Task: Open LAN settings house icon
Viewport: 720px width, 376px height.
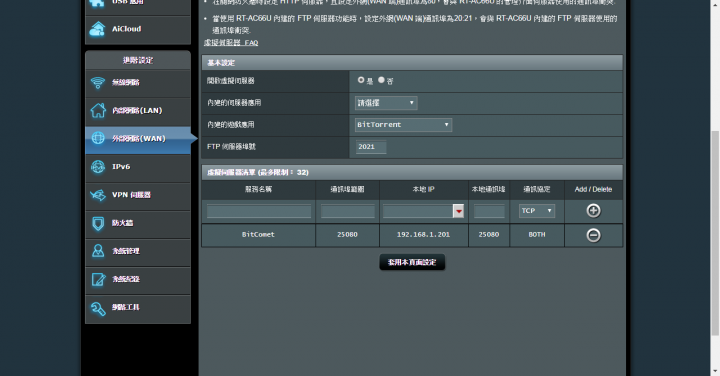Action: (98, 111)
